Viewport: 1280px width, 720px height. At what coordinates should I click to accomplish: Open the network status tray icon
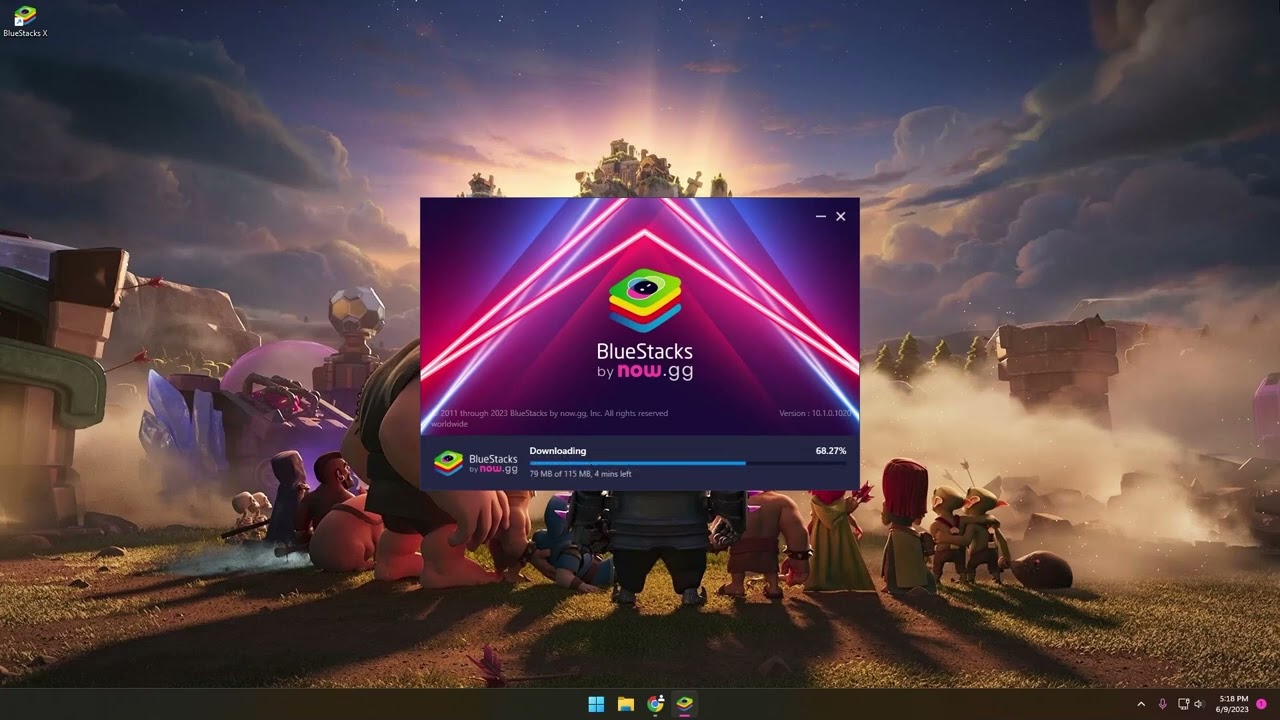(1184, 704)
